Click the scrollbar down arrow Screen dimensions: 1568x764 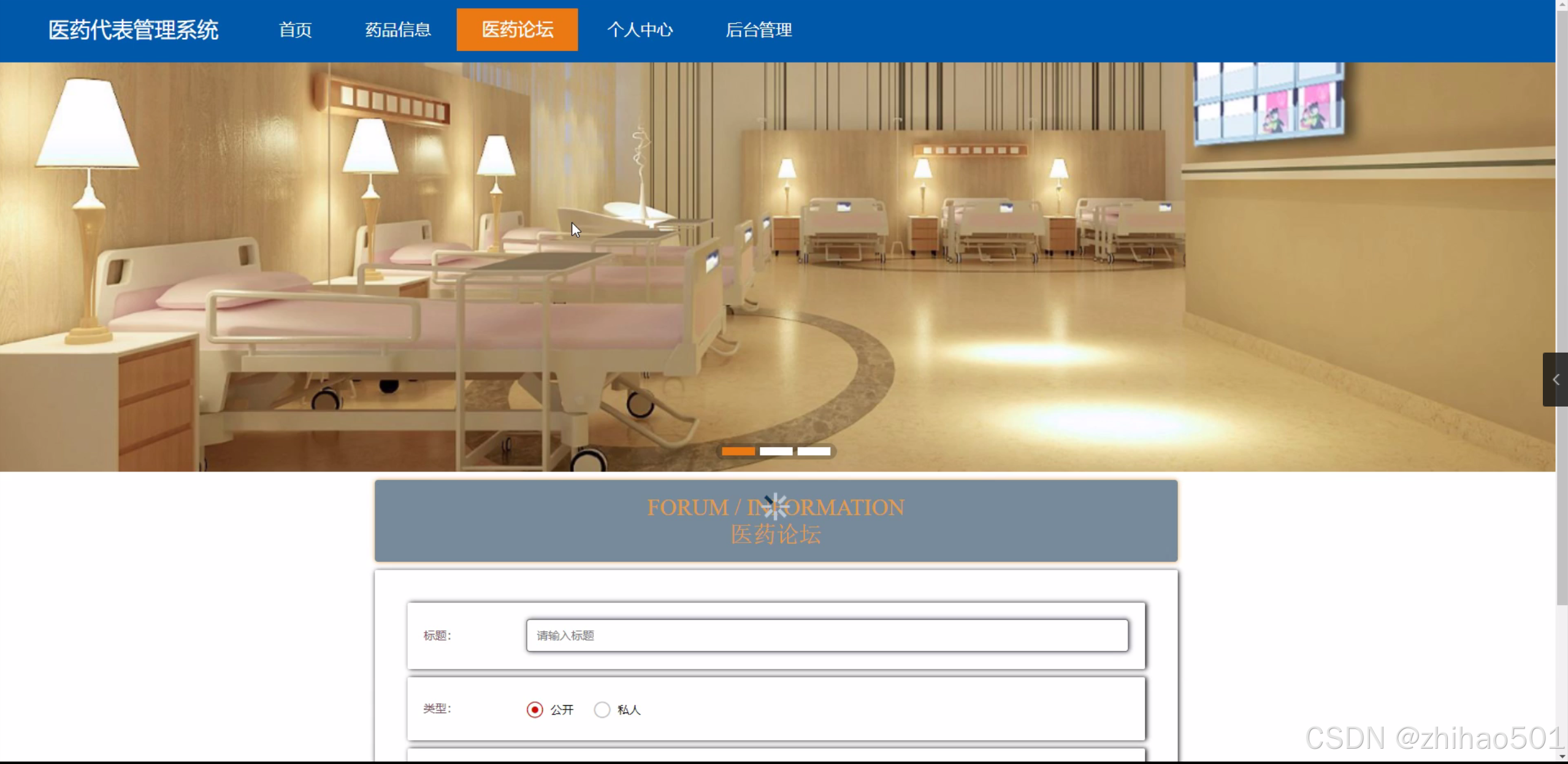pyautogui.click(x=1562, y=757)
